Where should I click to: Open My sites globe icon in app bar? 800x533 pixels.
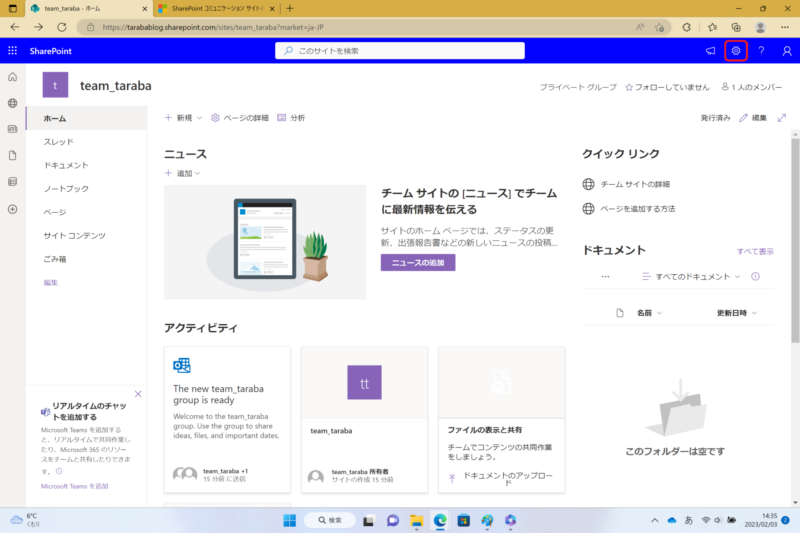point(13,103)
